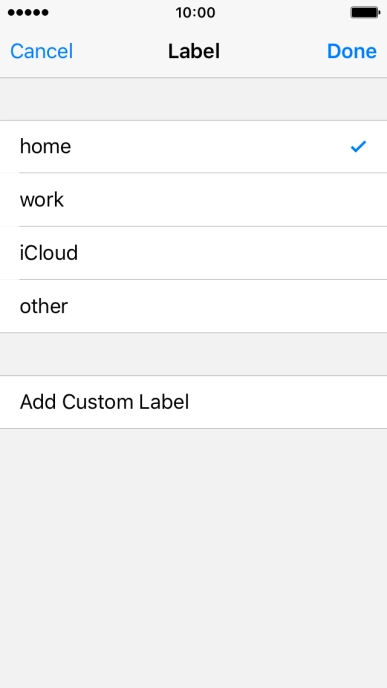Viewport: 387px width, 688px height.
Task: Tap the word home in the list
Action: 45,147
